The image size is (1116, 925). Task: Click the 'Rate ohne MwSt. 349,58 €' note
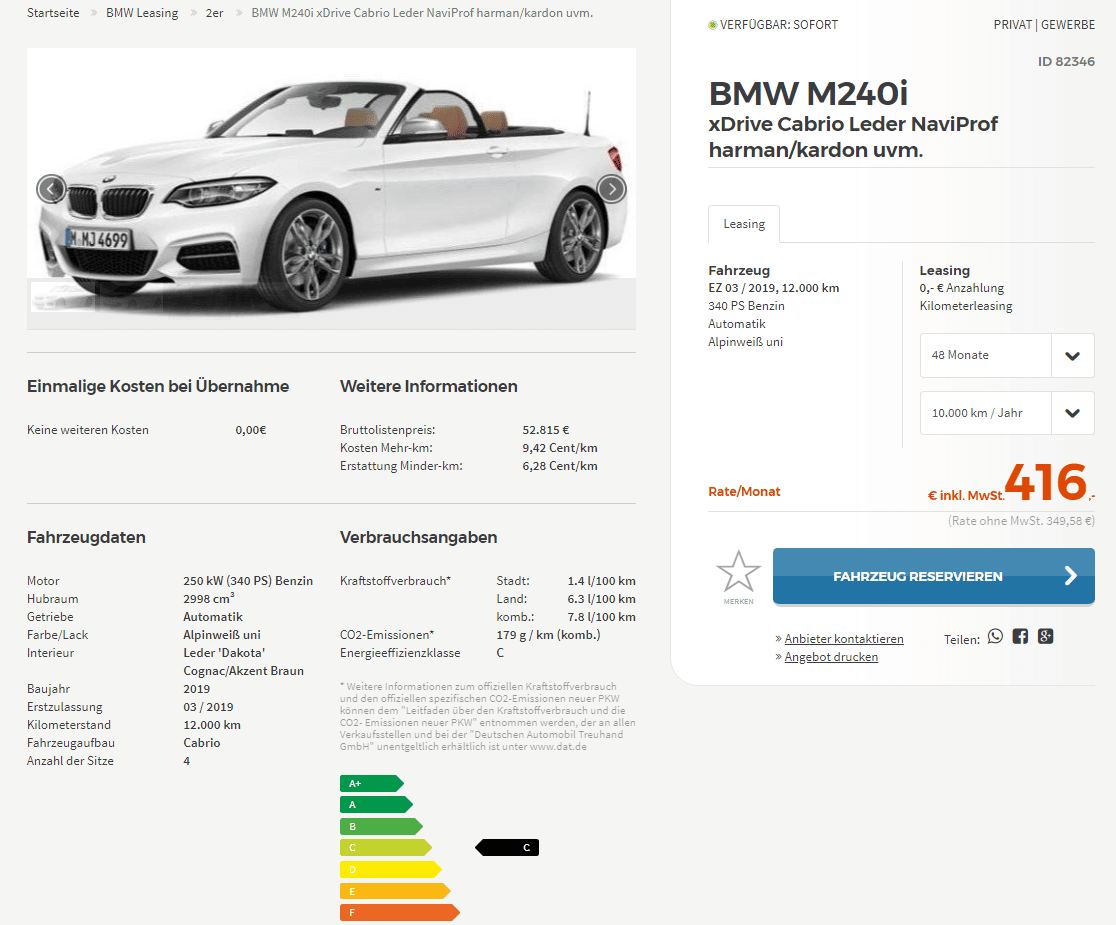click(x=1021, y=521)
